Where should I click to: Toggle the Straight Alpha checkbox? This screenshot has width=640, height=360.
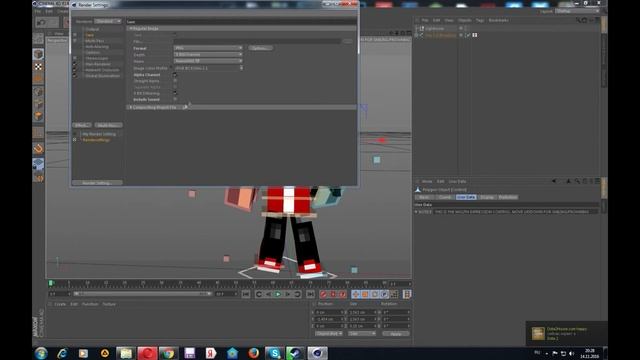click(175, 81)
